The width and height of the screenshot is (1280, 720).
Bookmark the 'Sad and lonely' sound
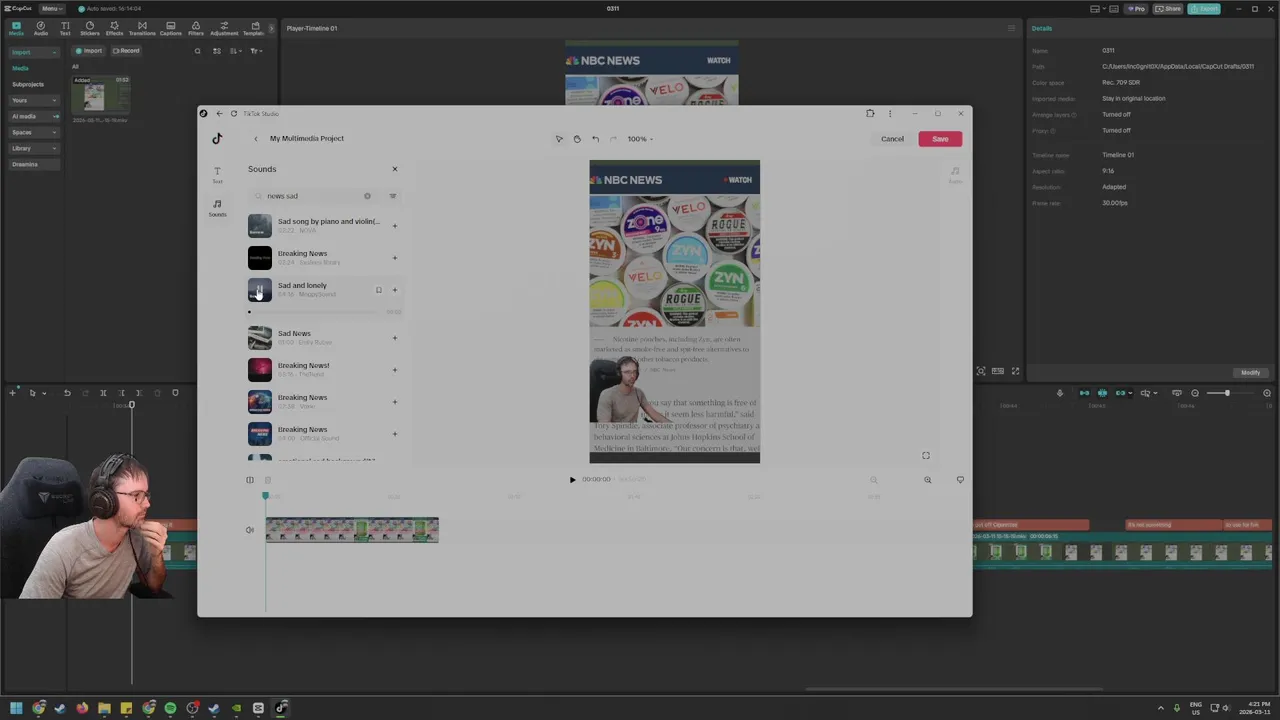(x=379, y=290)
